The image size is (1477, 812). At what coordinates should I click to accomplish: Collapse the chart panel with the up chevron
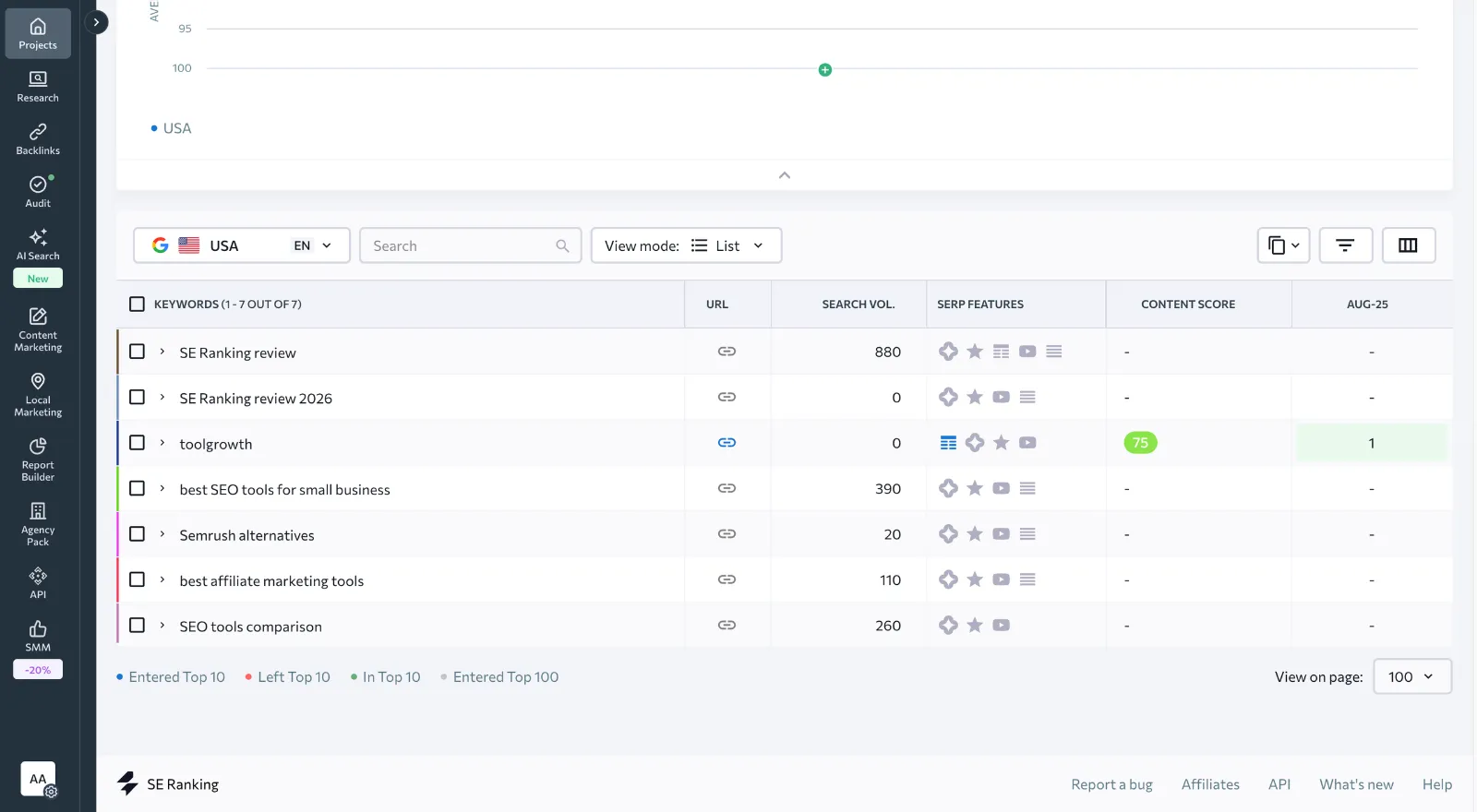click(785, 175)
